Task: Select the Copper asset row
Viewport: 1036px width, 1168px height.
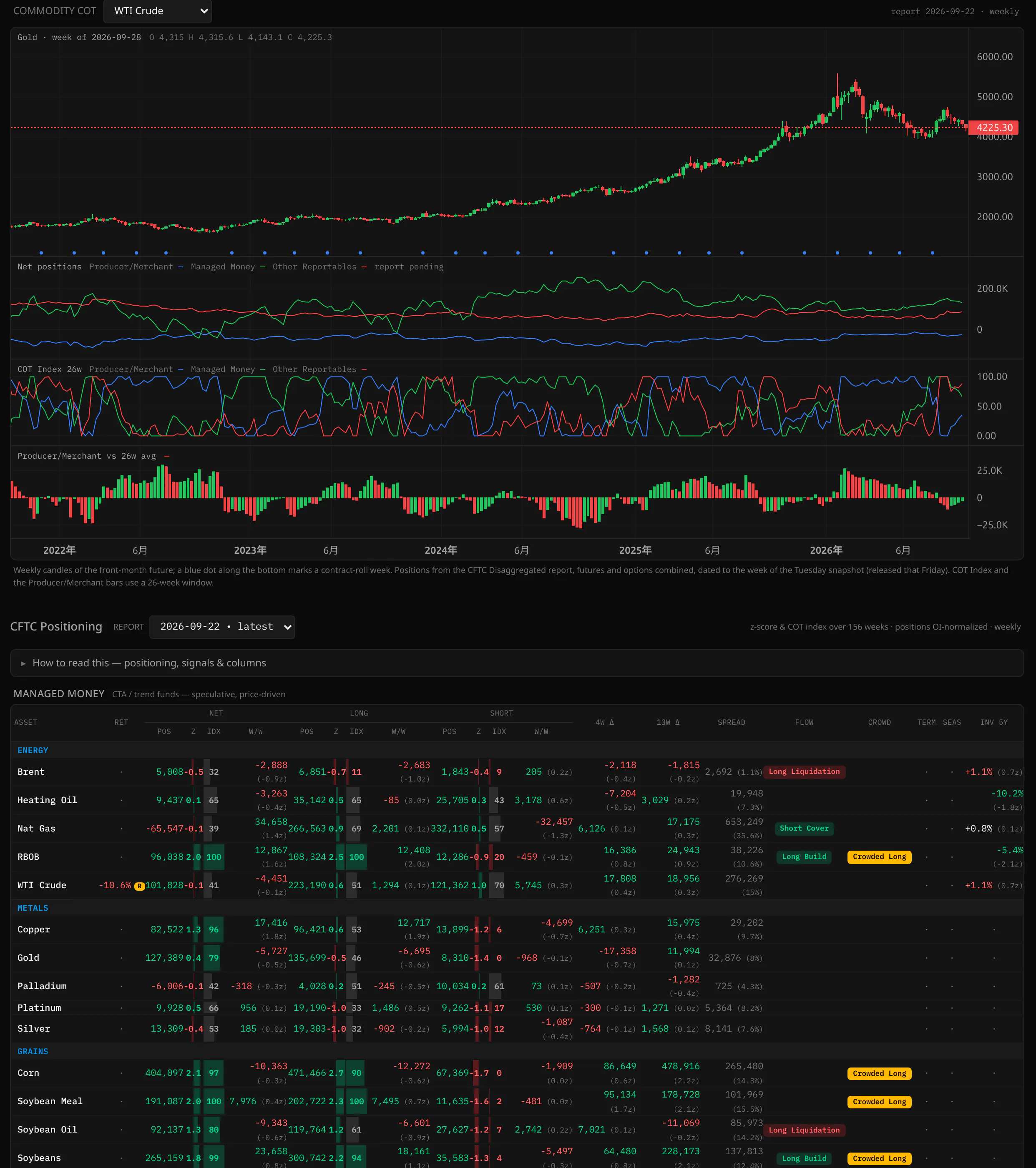Action: point(517,930)
